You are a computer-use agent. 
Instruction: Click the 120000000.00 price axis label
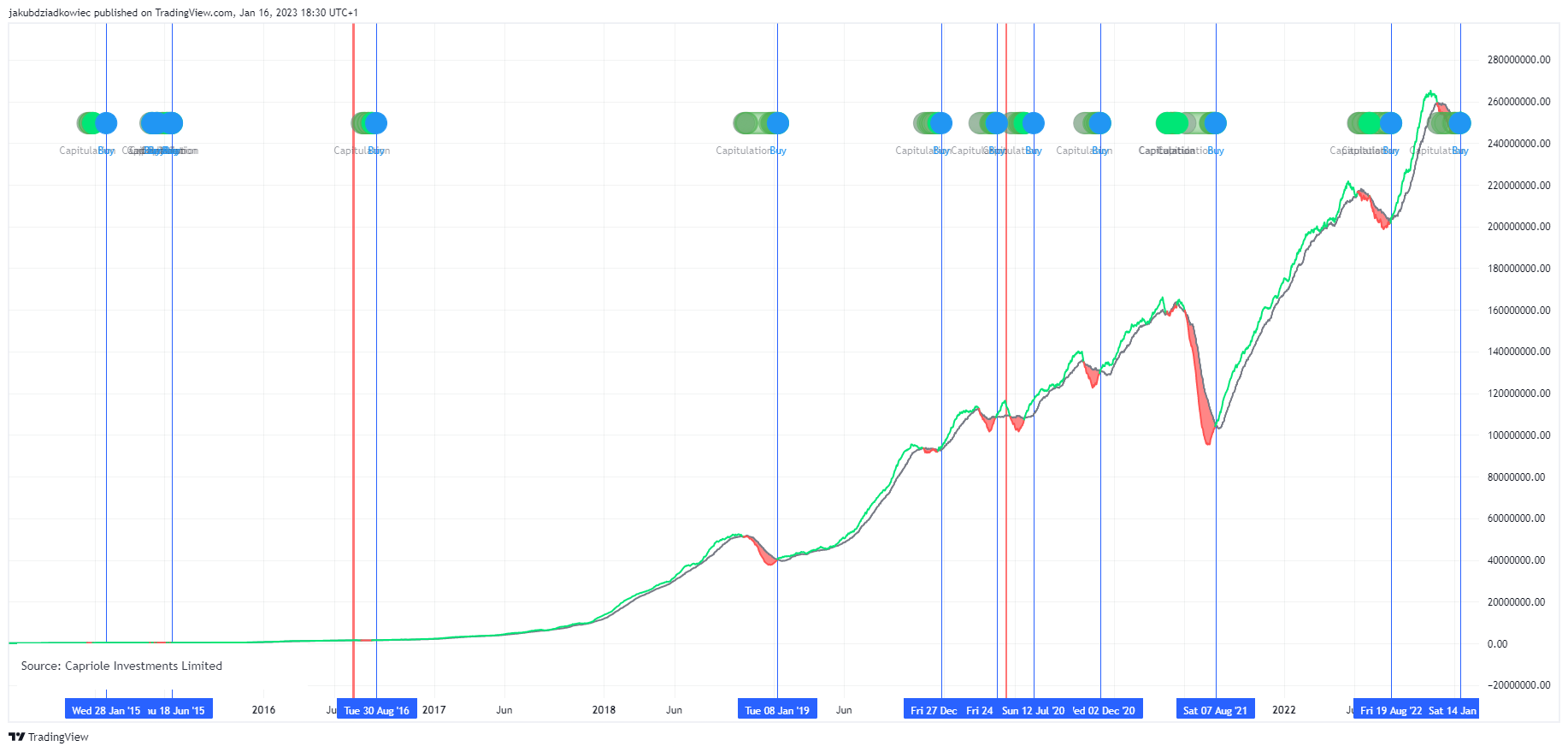(1518, 394)
